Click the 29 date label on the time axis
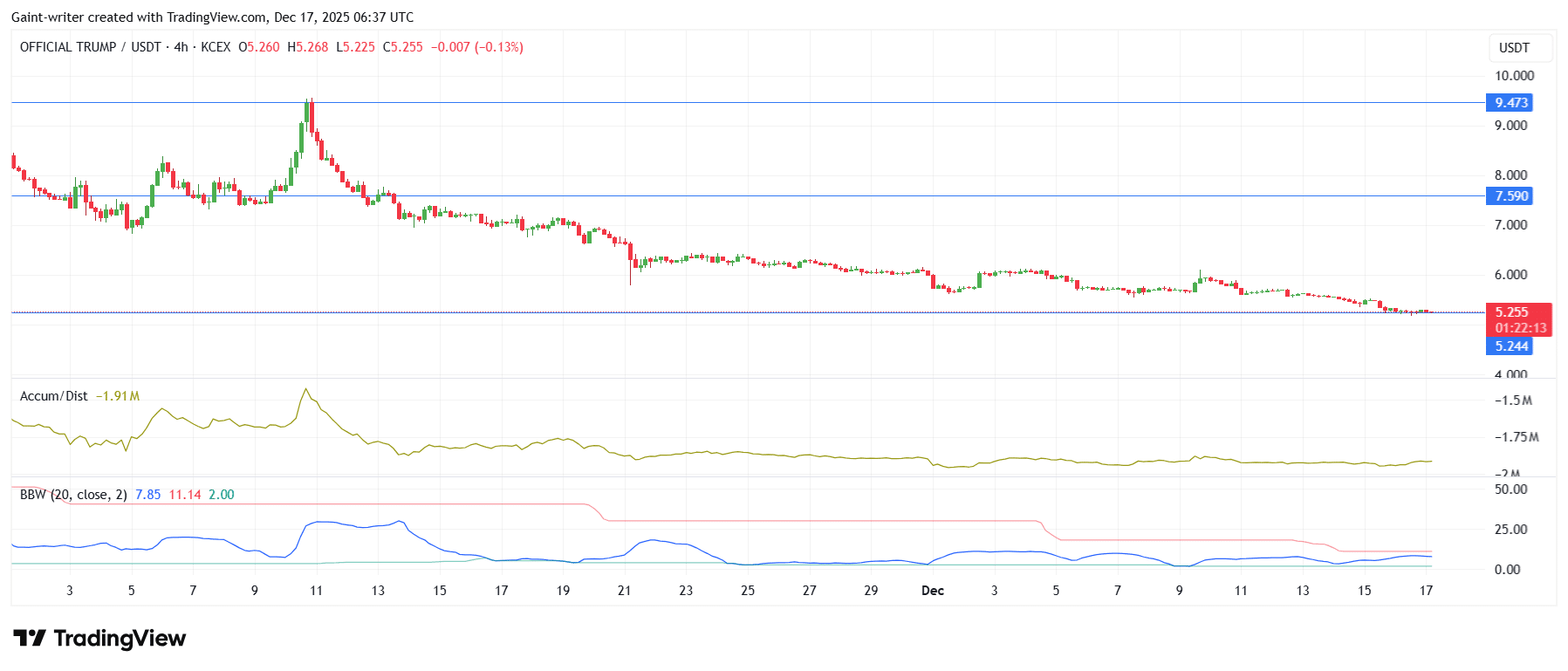This screenshot has width=1568, height=671. point(871,591)
